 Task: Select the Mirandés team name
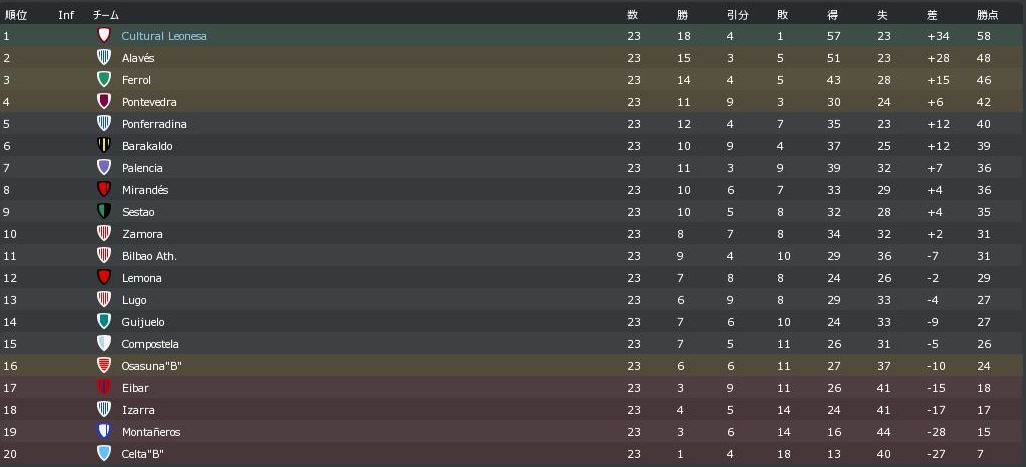(x=145, y=190)
